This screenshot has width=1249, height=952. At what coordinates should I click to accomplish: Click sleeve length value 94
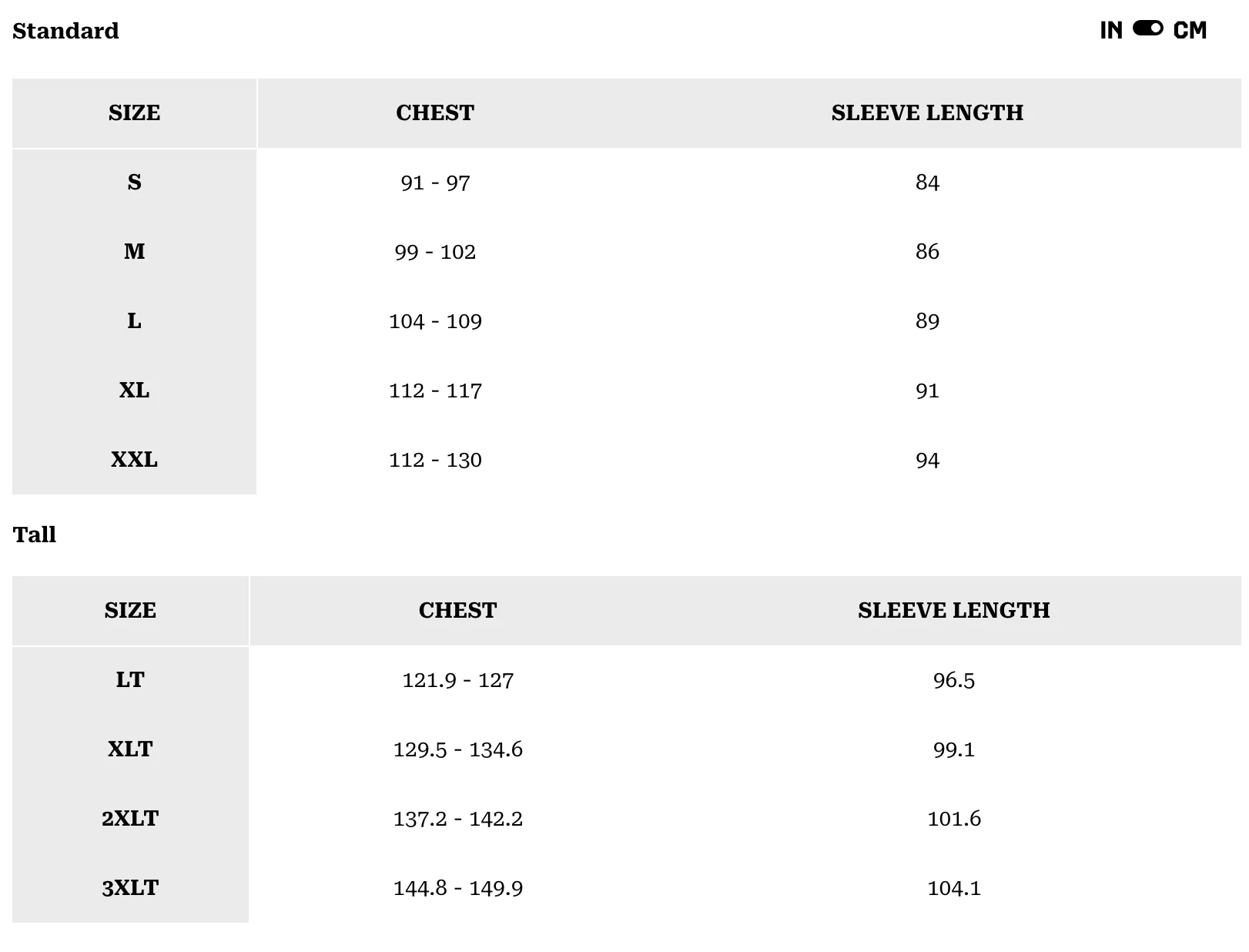927,460
